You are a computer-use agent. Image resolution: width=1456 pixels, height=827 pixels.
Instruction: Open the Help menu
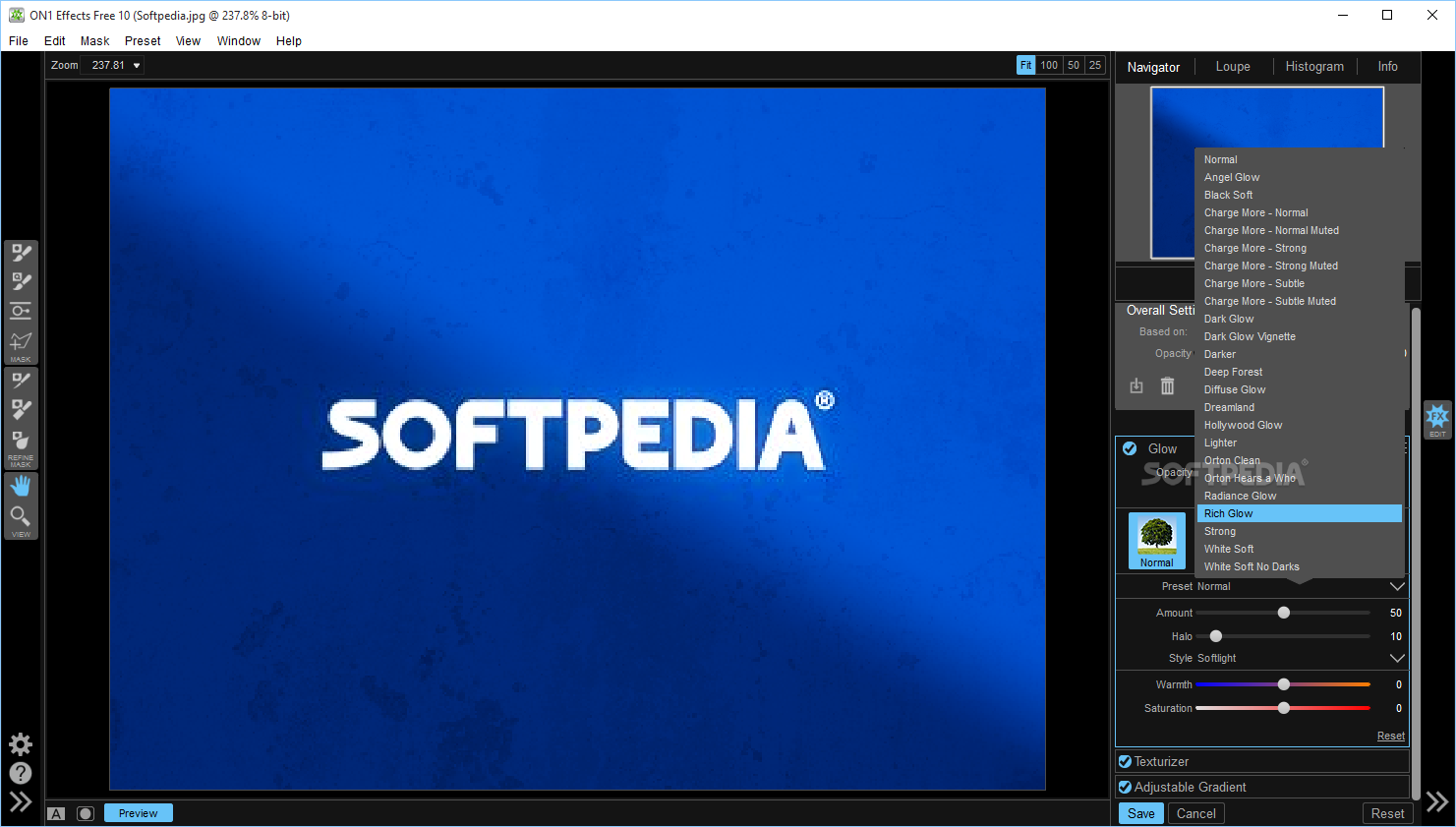coord(289,41)
